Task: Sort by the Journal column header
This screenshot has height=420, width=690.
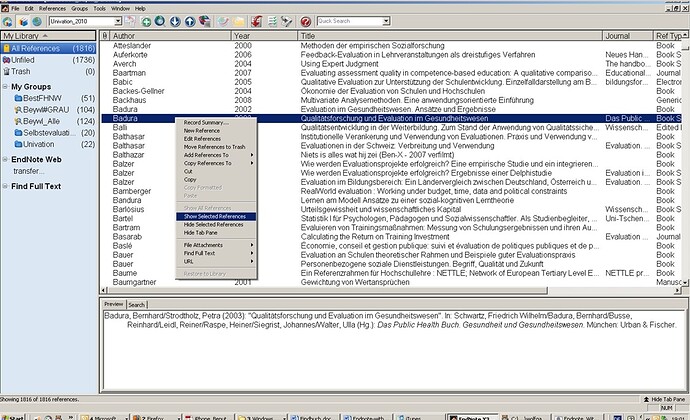Action: click(628, 36)
